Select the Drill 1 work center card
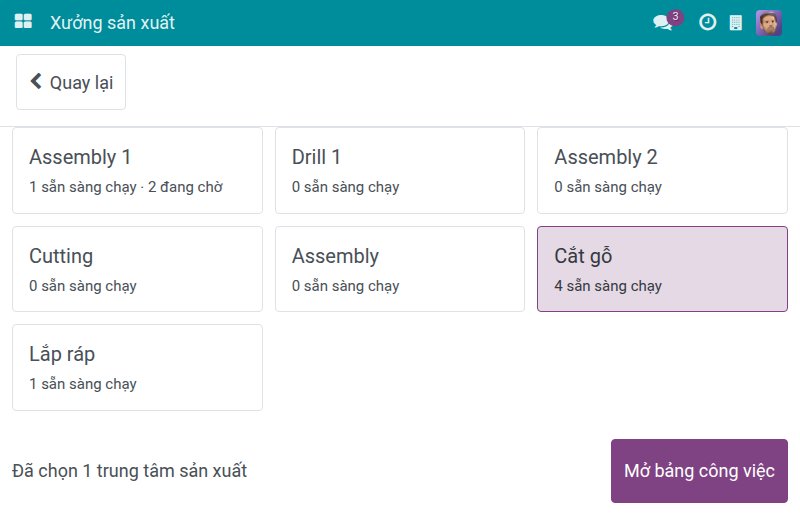Screen dimensions: 800x531 coord(399,170)
